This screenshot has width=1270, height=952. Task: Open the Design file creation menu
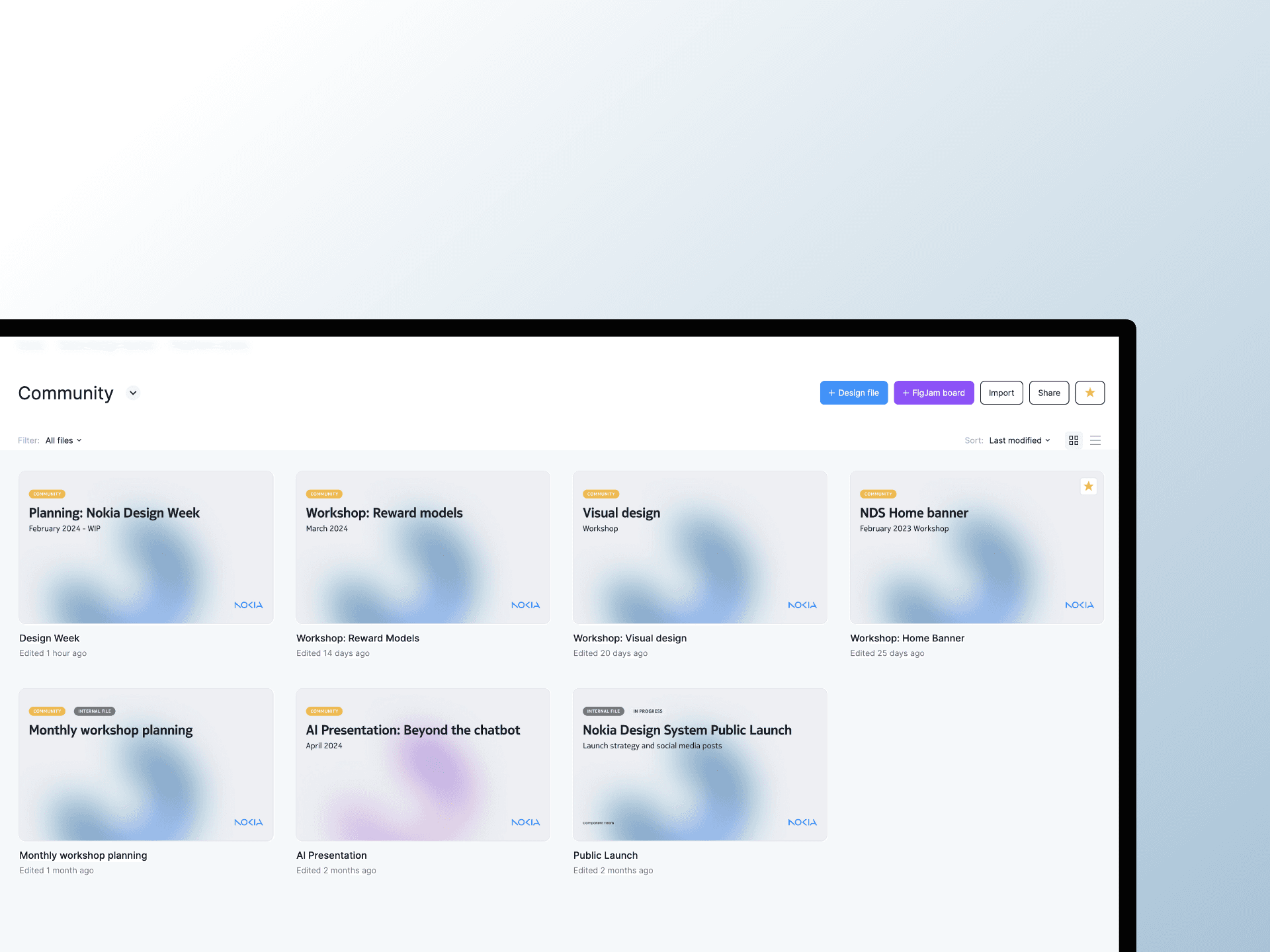tap(852, 392)
